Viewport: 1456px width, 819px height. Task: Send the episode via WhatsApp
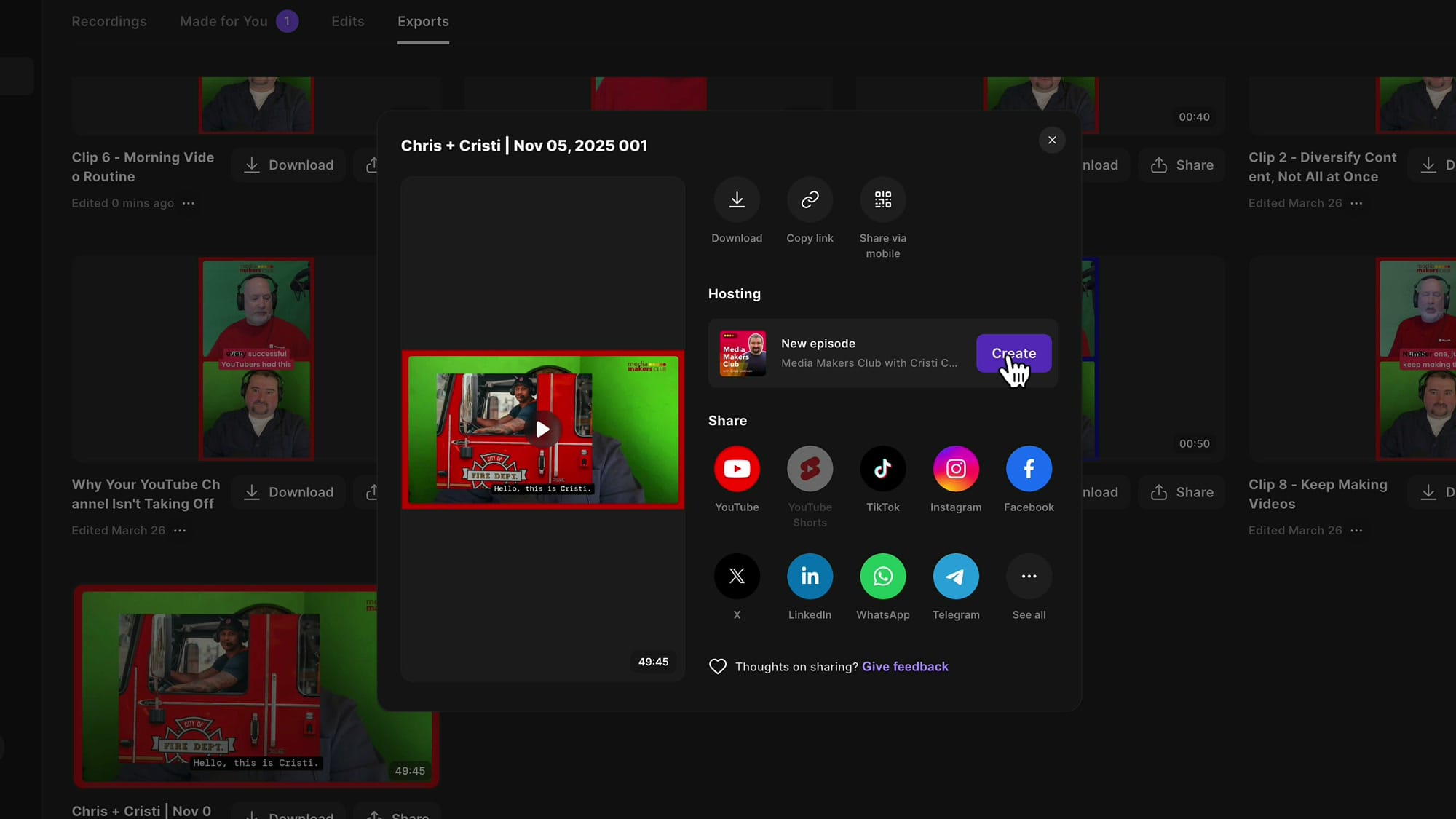click(882, 576)
